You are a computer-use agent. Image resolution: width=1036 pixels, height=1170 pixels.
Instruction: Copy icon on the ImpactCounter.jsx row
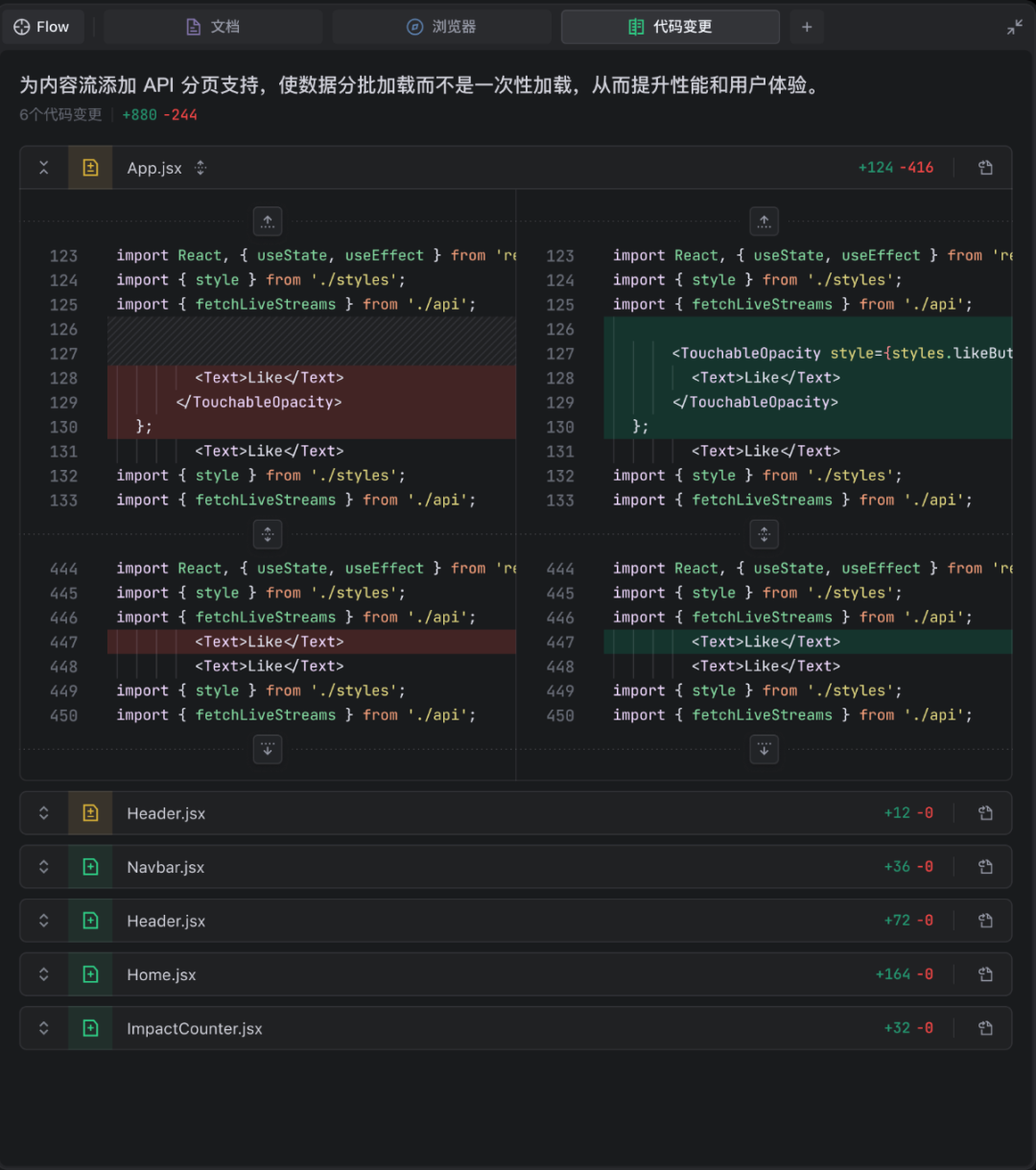point(985,1028)
